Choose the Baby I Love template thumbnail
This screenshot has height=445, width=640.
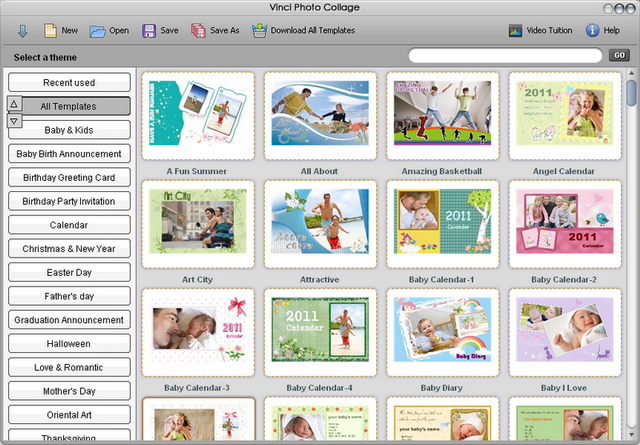(565, 332)
